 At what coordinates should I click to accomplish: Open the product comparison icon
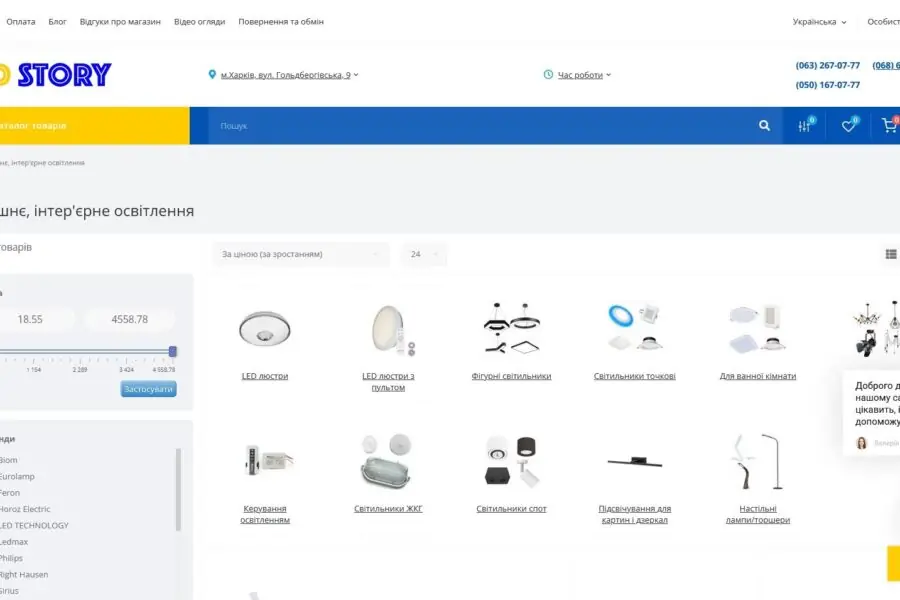point(804,126)
